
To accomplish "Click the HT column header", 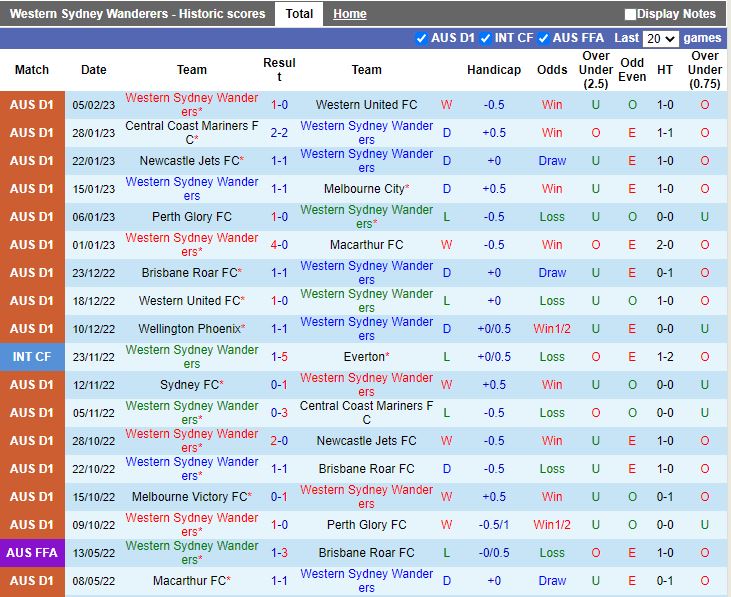I will click(x=665, y=70).
